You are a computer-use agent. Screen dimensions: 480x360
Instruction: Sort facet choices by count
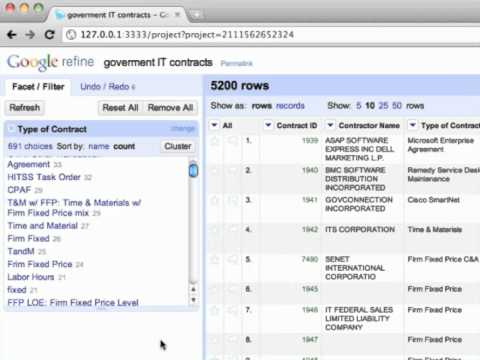pos(124,146)
